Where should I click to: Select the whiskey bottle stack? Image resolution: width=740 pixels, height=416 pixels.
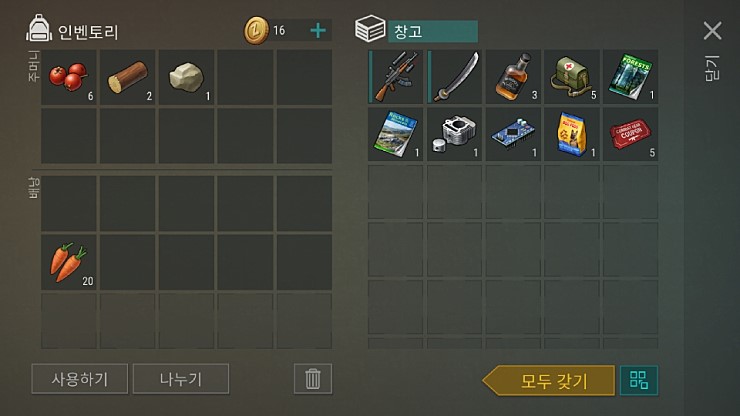tap(513, 76)
